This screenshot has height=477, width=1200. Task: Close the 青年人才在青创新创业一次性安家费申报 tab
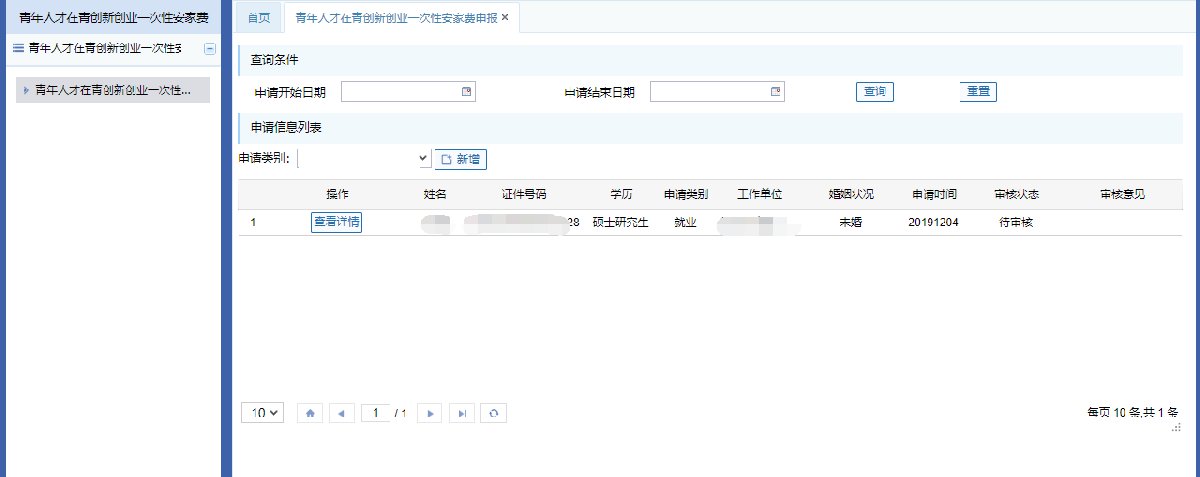505,18
